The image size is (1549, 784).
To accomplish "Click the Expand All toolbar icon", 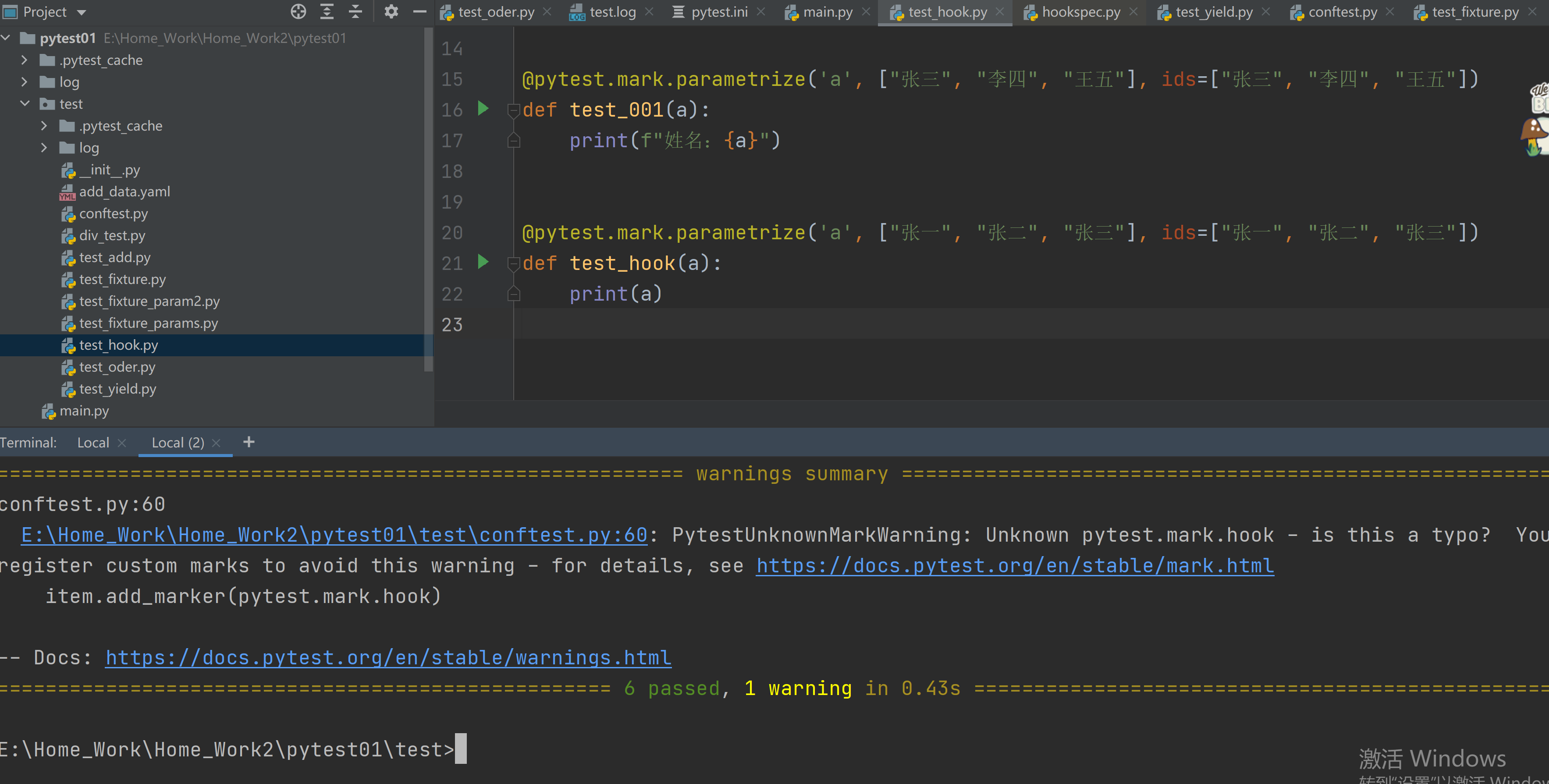I will point(327,11).
